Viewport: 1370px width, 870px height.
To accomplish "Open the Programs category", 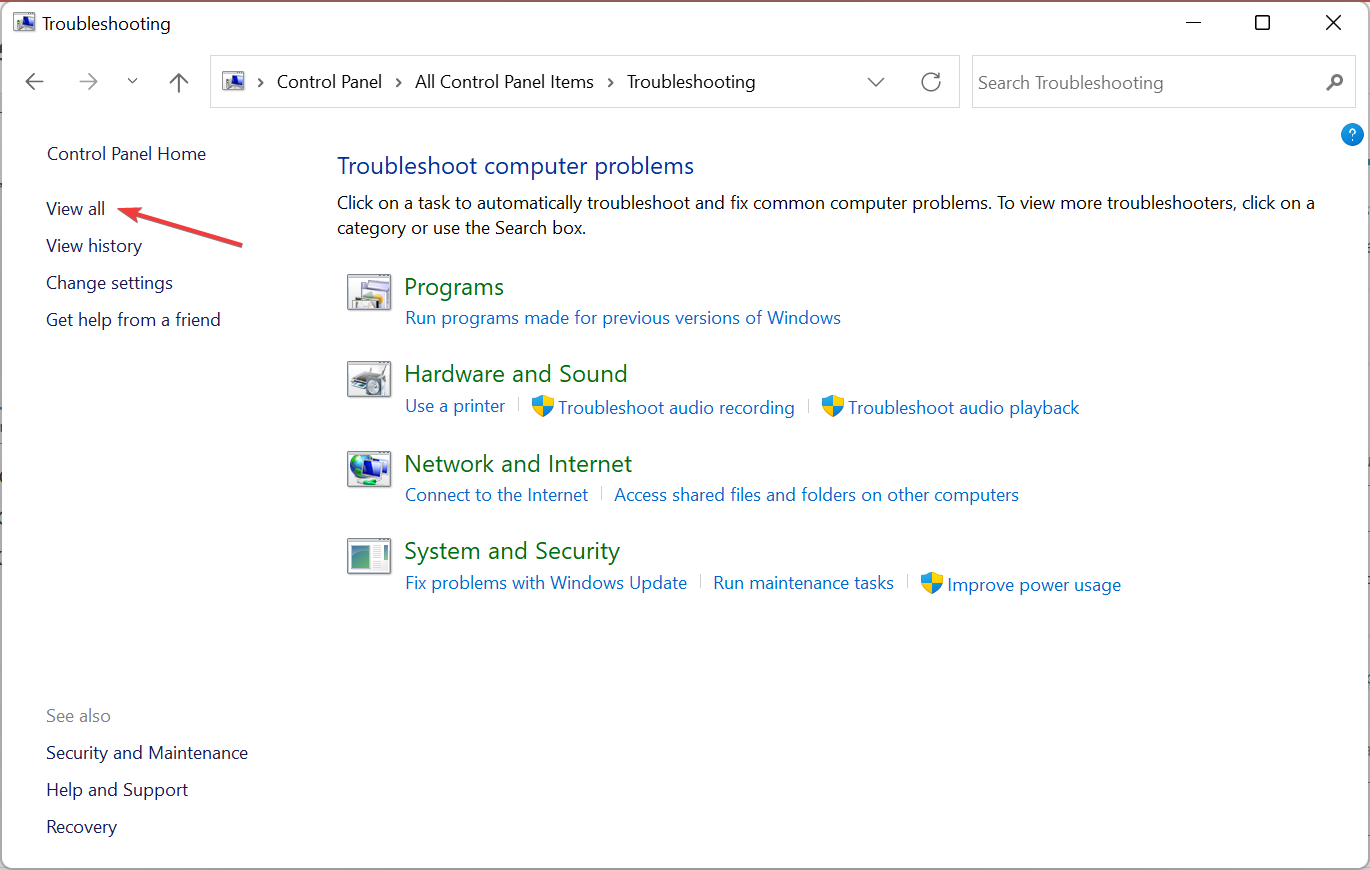I will [x=454, y=287].
